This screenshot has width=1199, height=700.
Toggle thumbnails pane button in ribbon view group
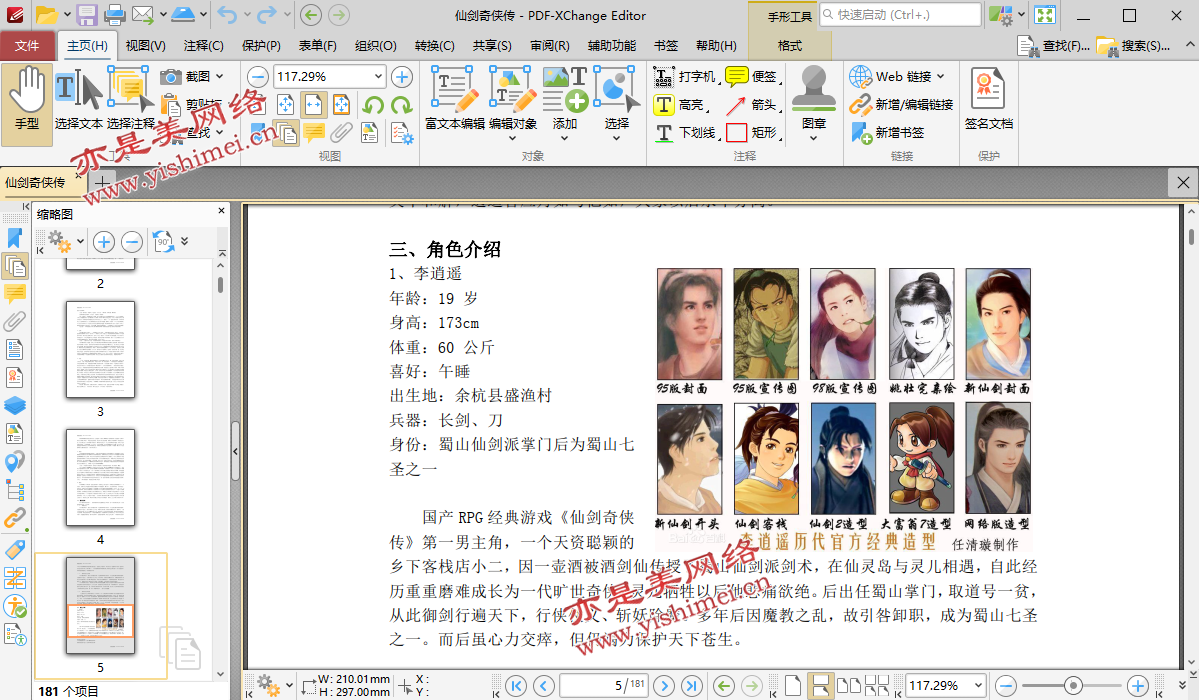[x=286, y=133]
